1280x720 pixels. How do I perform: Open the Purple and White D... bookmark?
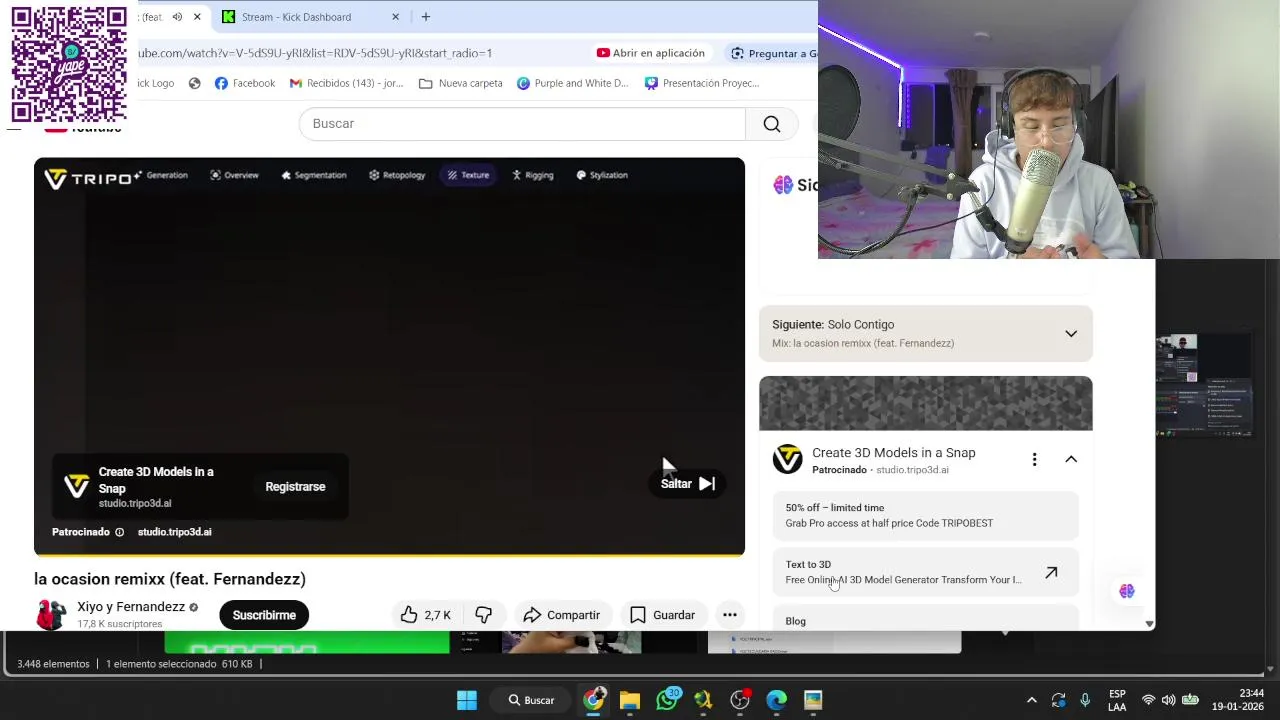pos(573,83)
